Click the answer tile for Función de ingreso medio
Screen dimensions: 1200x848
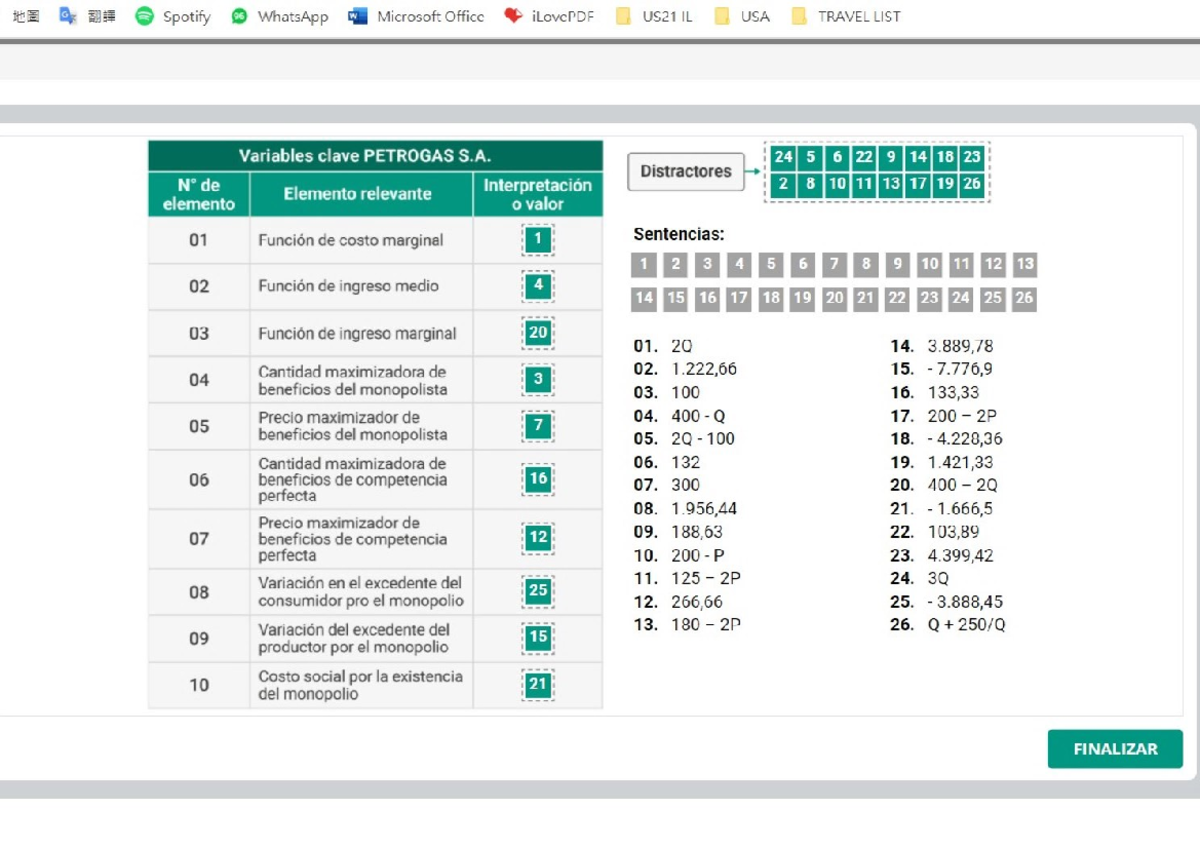coord(538,285)
